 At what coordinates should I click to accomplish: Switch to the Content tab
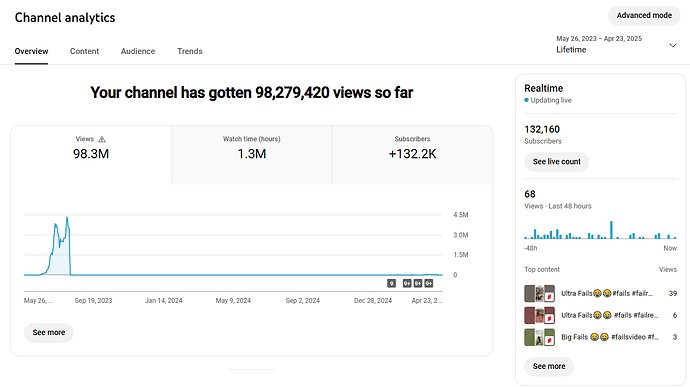point(84,51)
